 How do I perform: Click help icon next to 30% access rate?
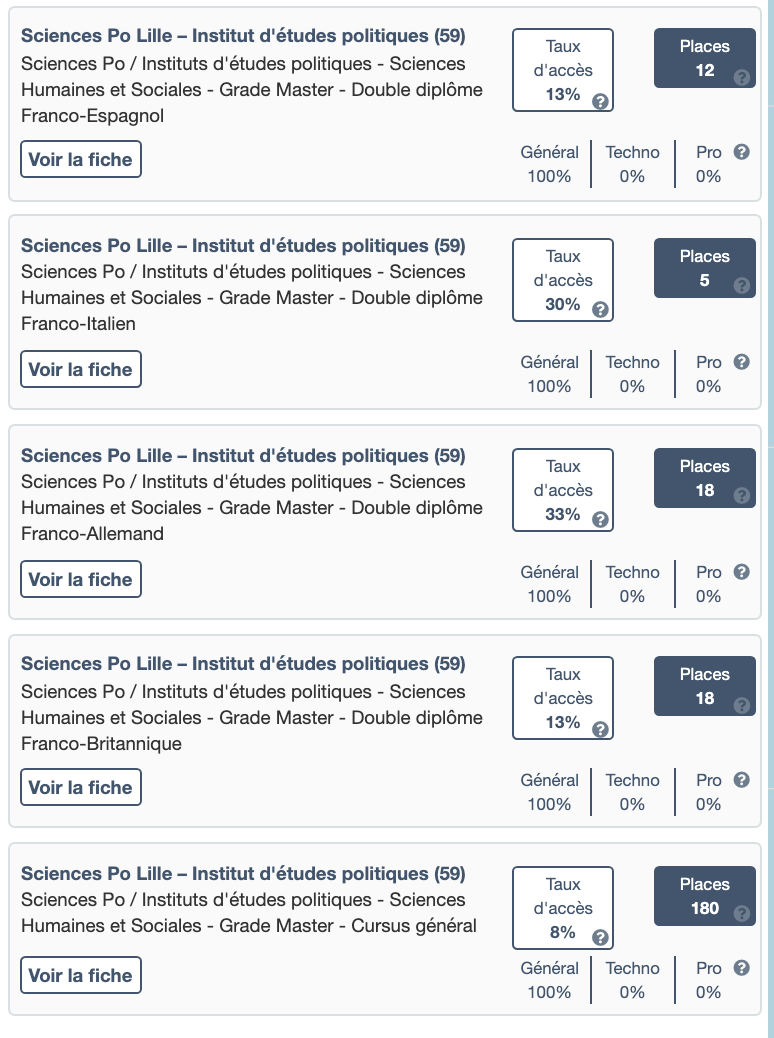(600, 310)
